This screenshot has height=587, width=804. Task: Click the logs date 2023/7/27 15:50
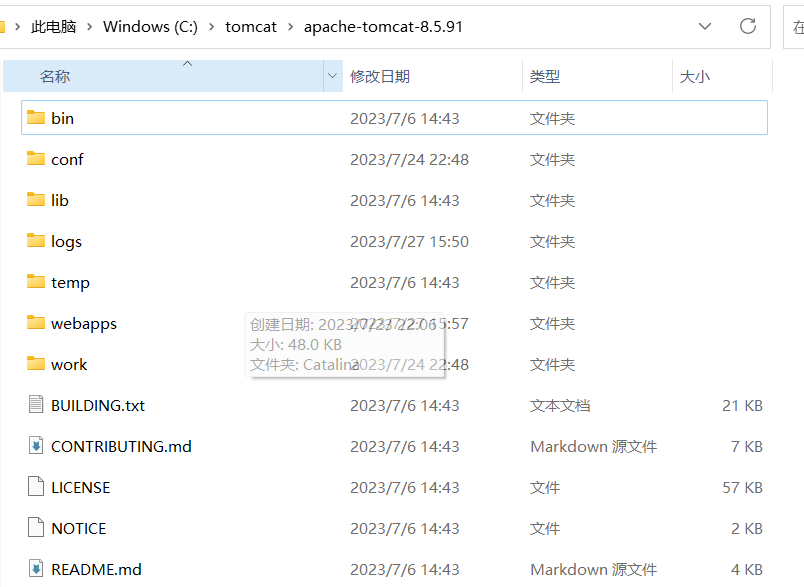(x=409, y=241)
